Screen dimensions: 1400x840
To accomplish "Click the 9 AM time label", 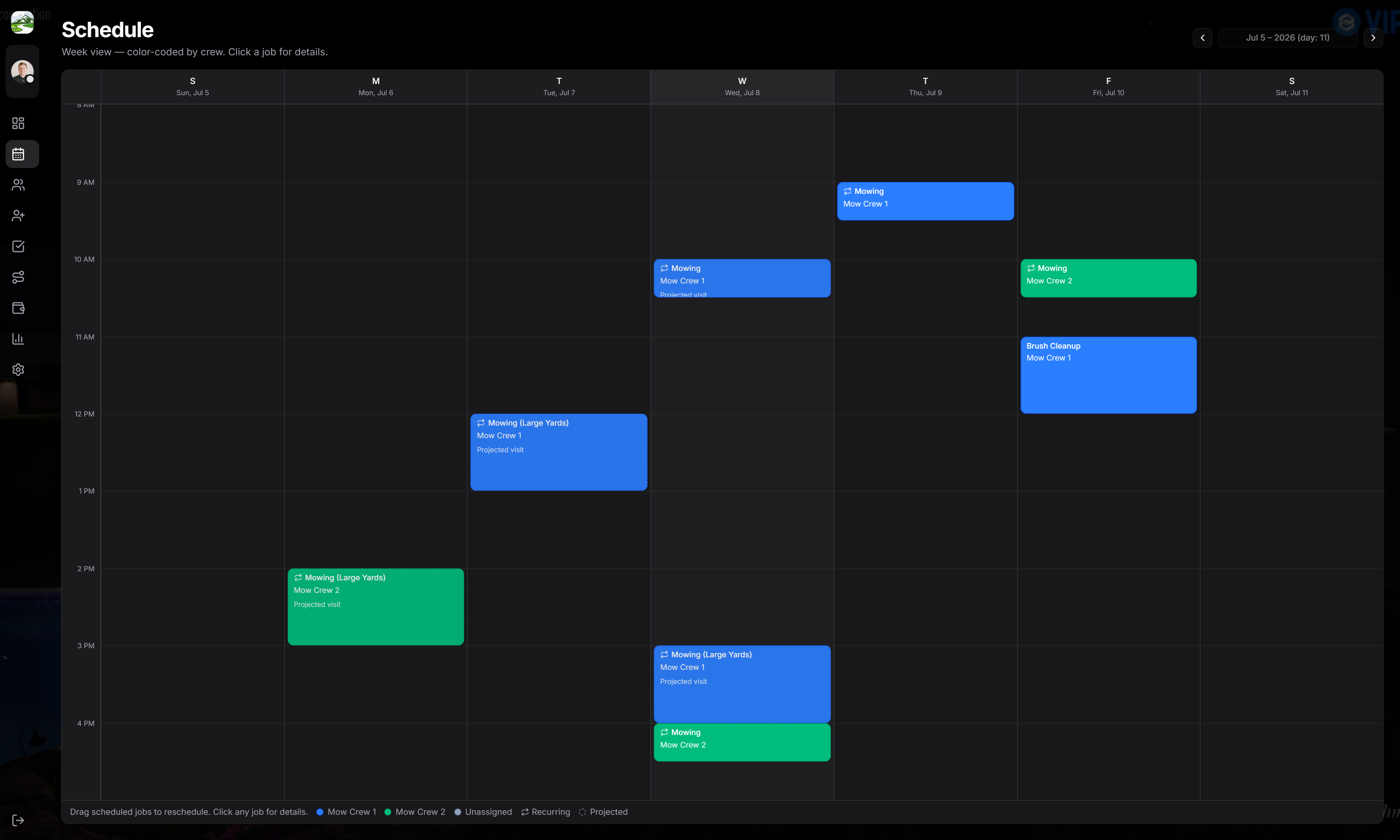I will [85, 182].
